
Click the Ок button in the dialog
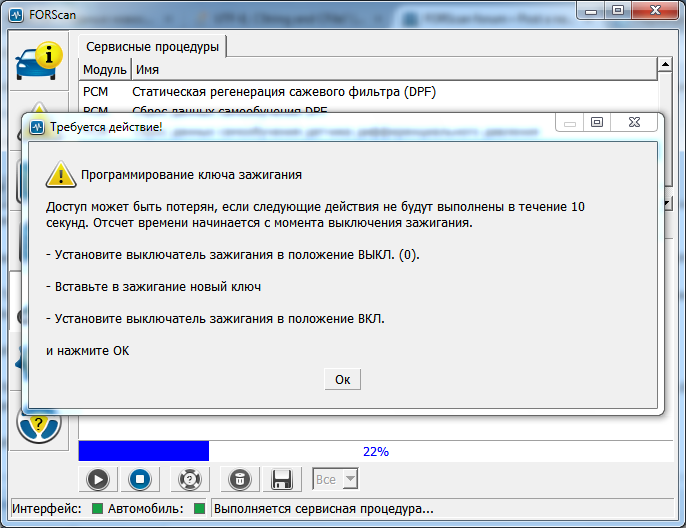[342, 379]
